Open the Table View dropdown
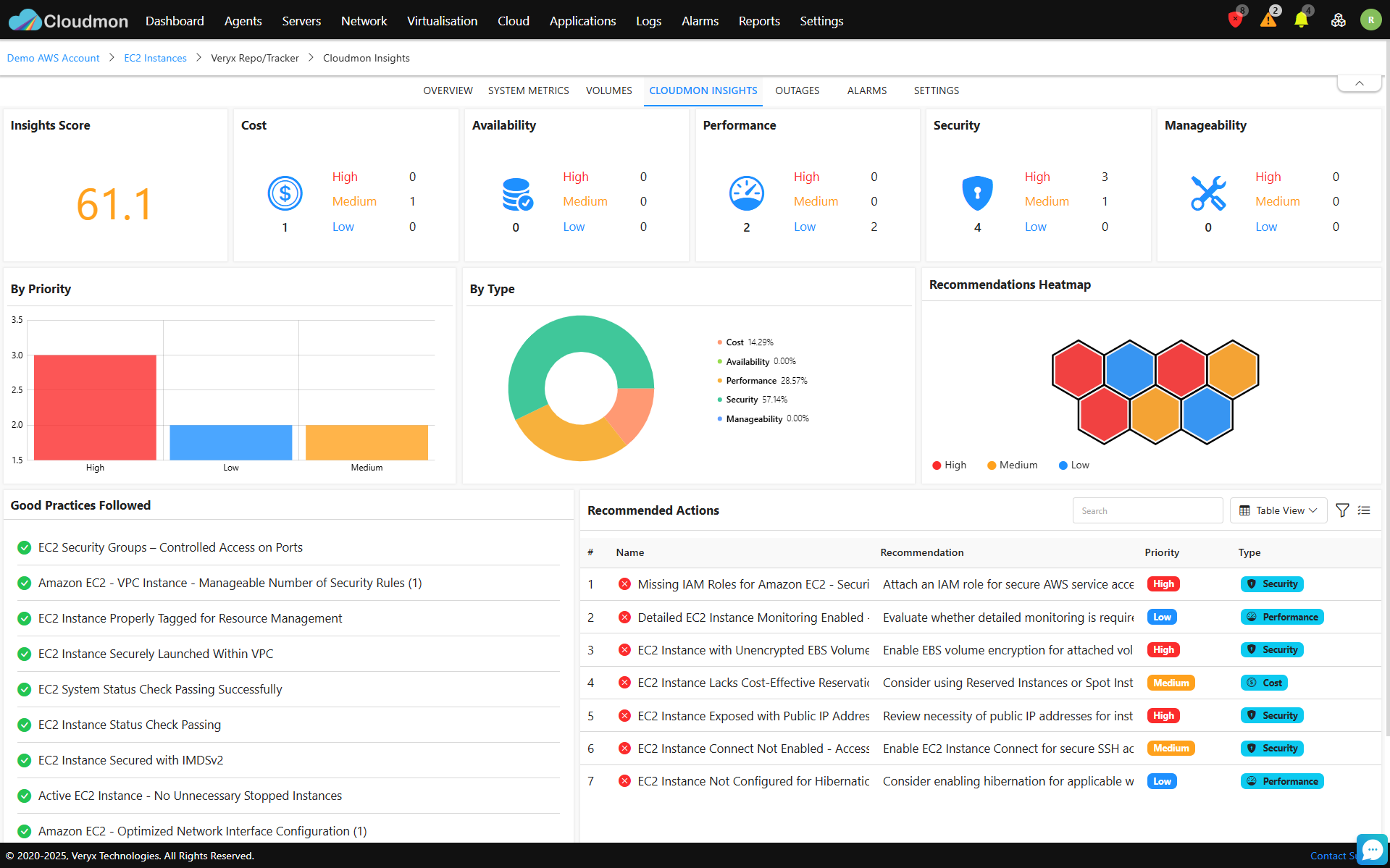The width and height of the screenshot is (1390, 868). (x=1278, y=510)
